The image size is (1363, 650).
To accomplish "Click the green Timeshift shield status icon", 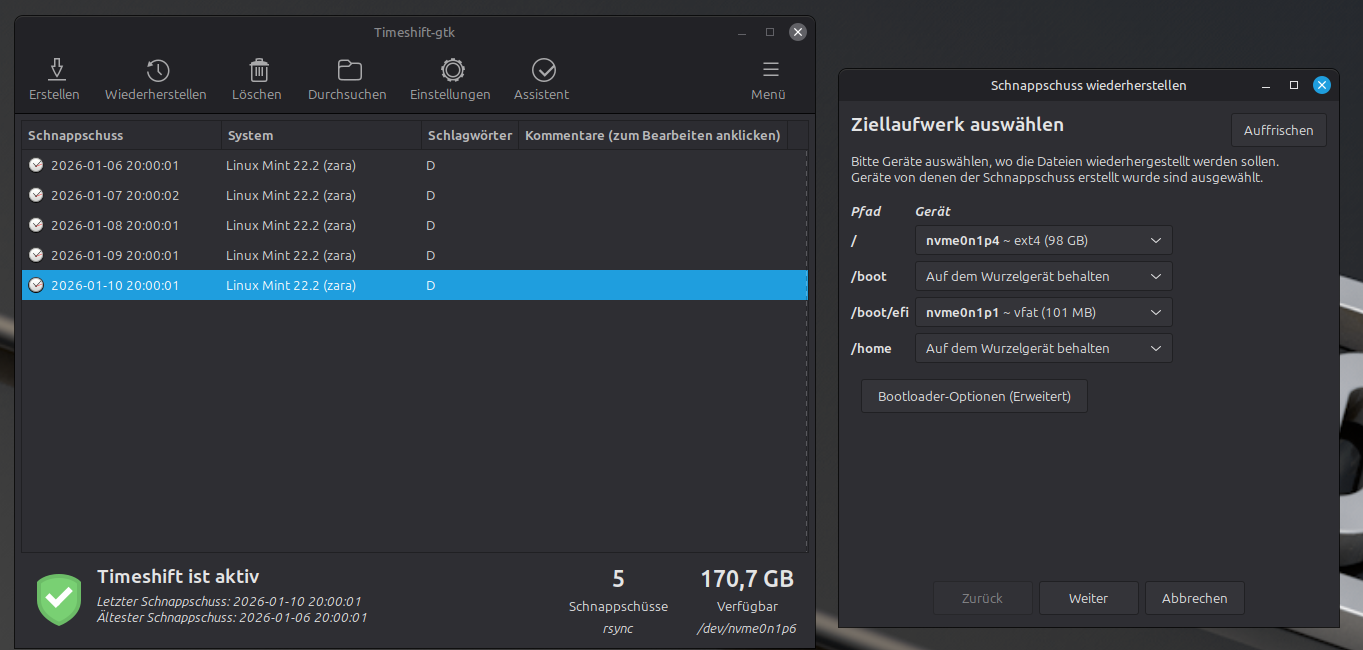I will (x=59, y=599).
